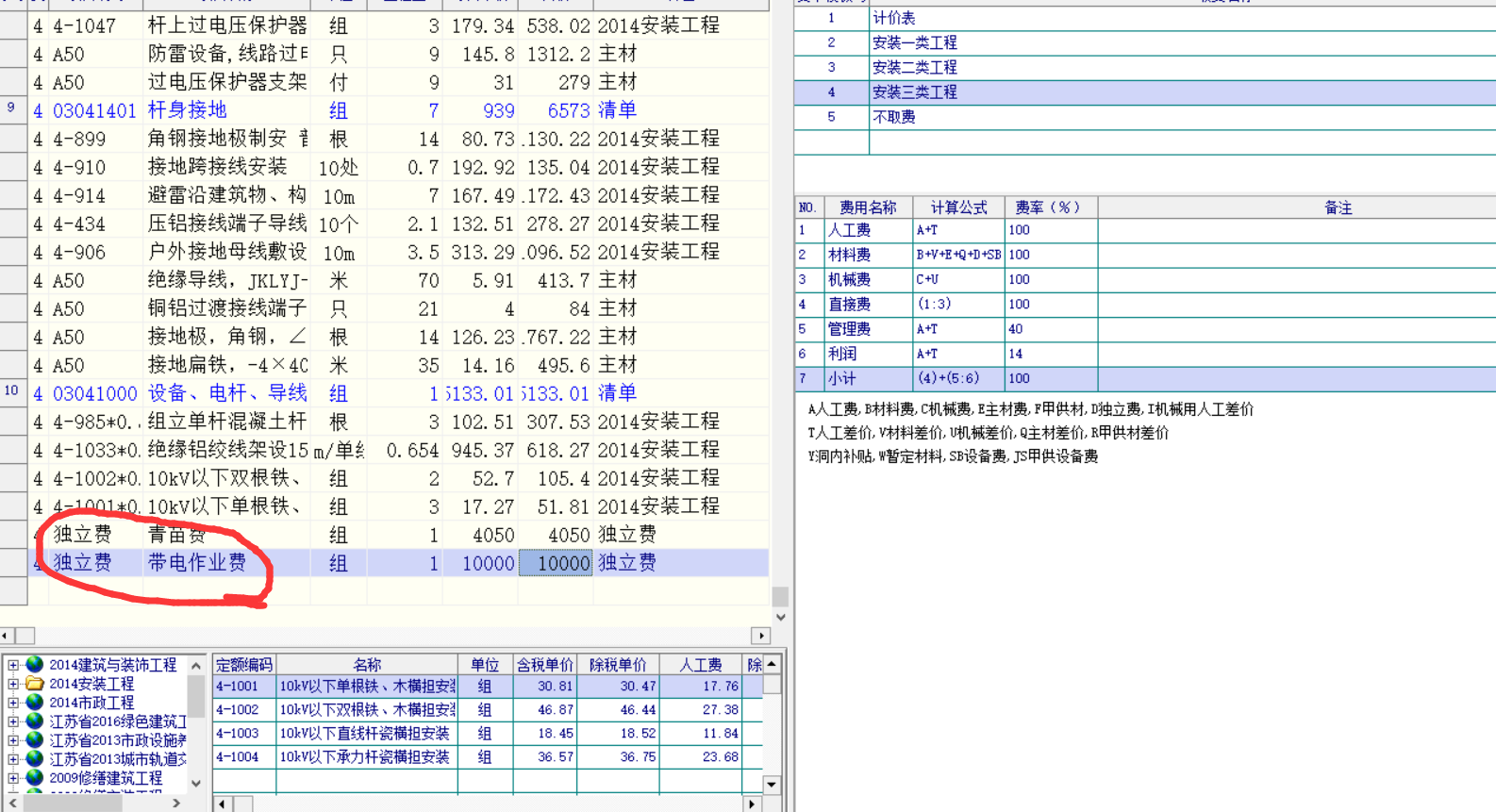Select the 2014安装工程 label in the quota library tree
Image resolution: width=1496 pixels, height=812 pixels.
(x=91, y=684)
